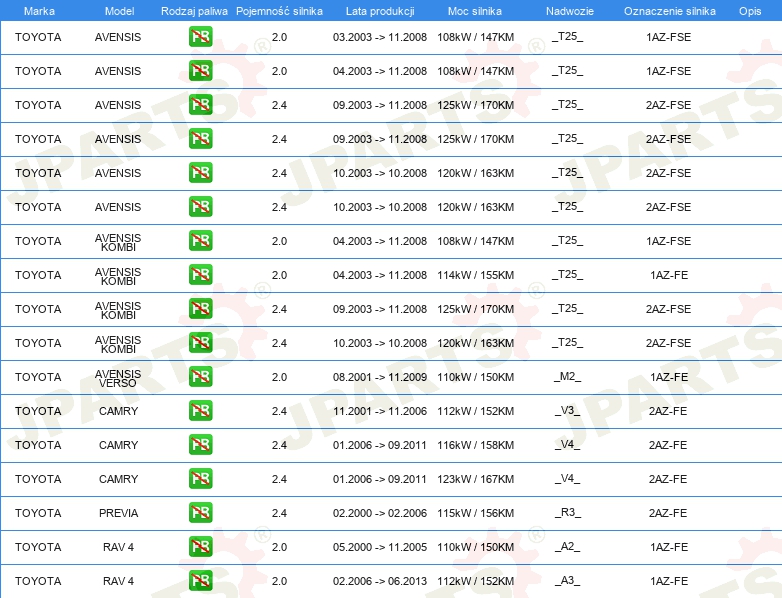Click the Opis column header
782x598 pixels.
750,11
